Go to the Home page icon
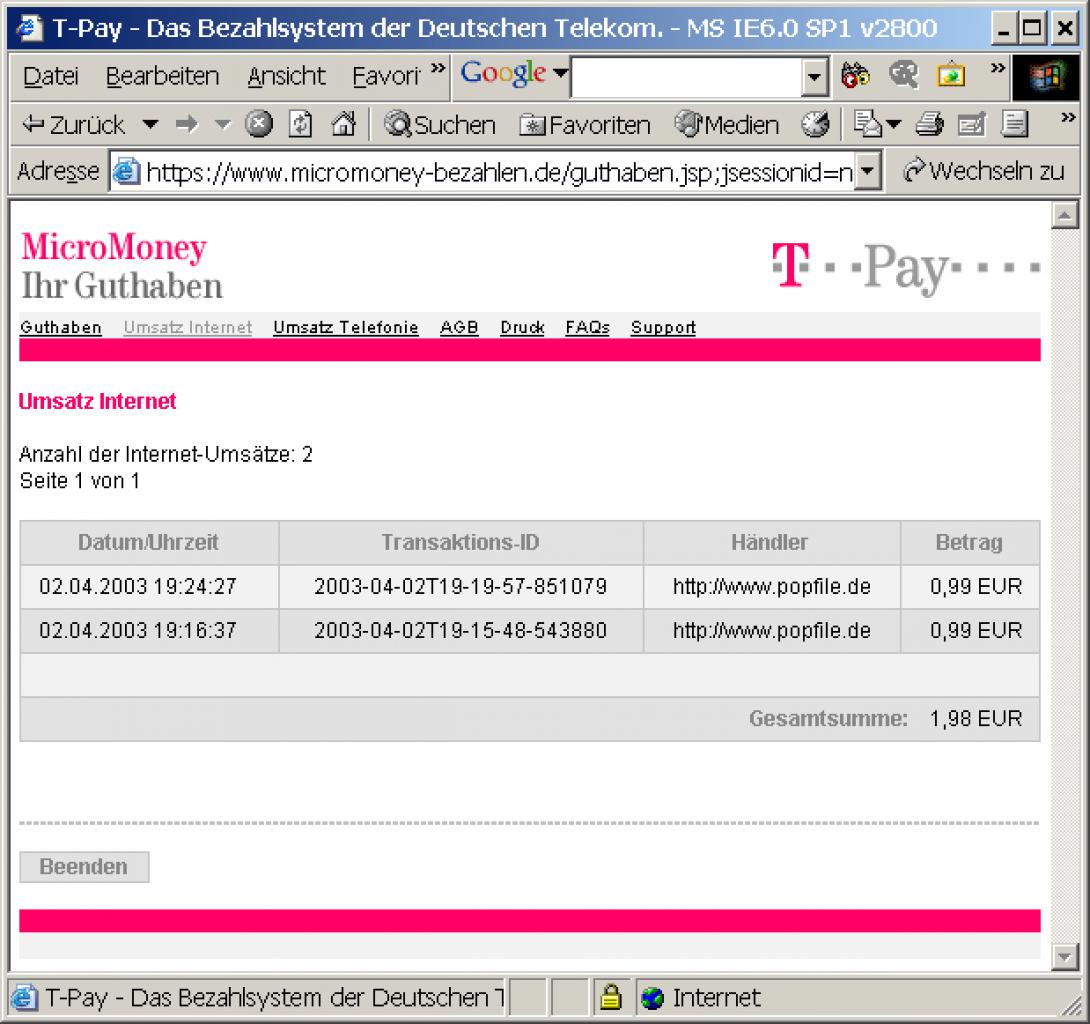The image size is (1090, 1024). point(343,124)
